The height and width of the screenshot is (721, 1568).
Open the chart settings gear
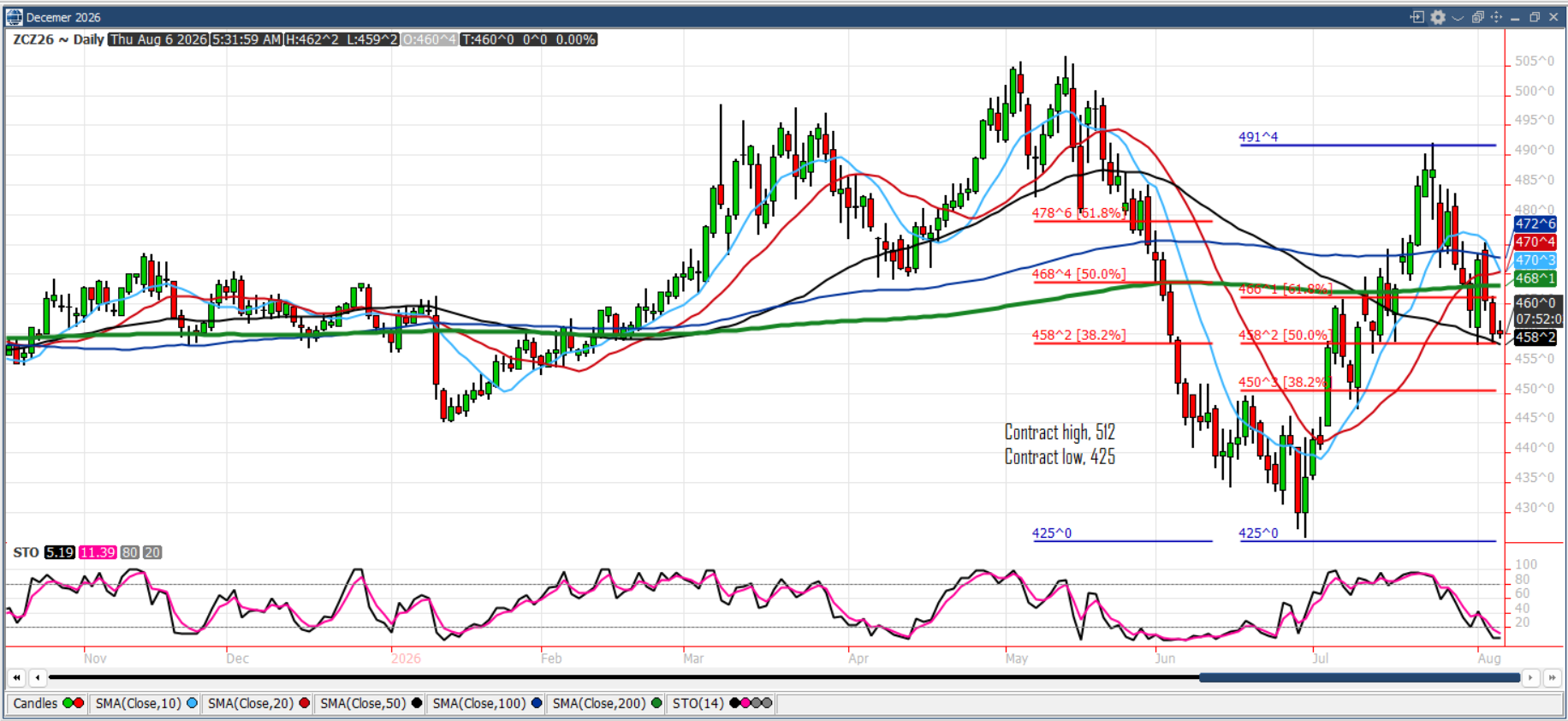coord(1438,17)
